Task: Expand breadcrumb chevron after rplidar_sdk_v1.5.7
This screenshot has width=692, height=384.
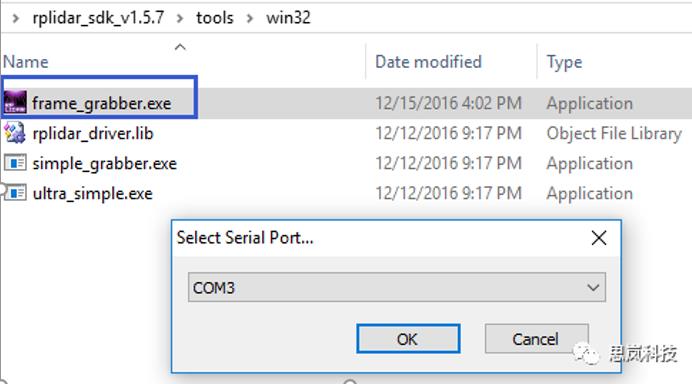Action: click(180, 18)
